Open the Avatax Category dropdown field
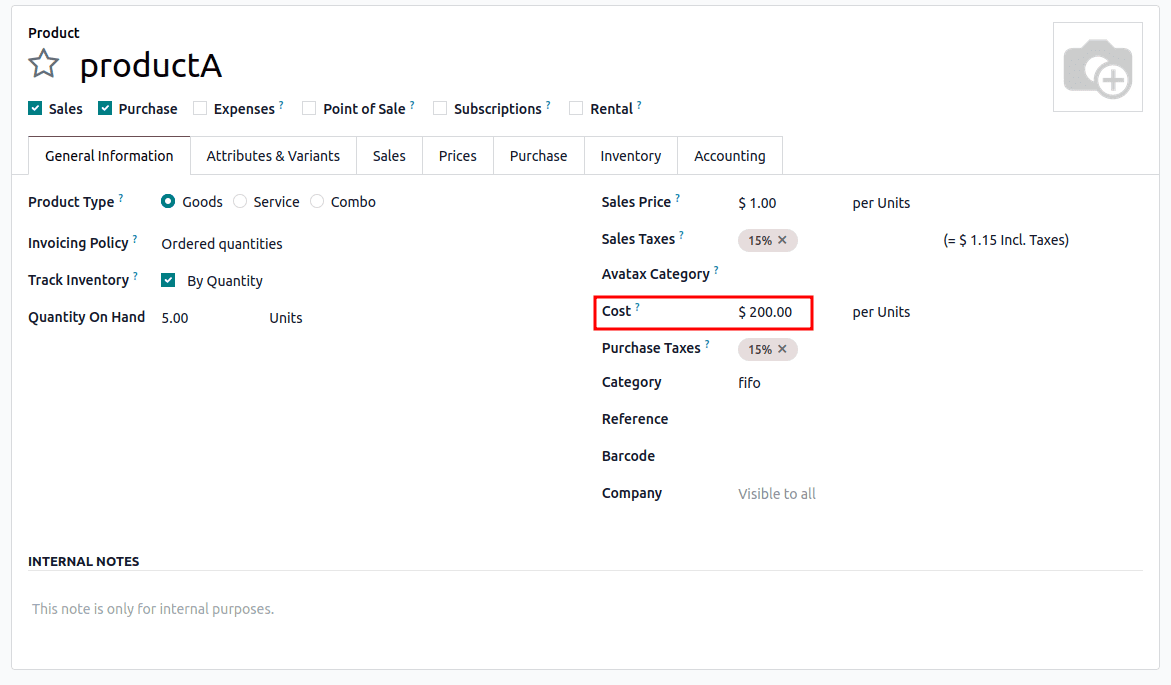Screen dimensions: 1171x685 (939, 275)
